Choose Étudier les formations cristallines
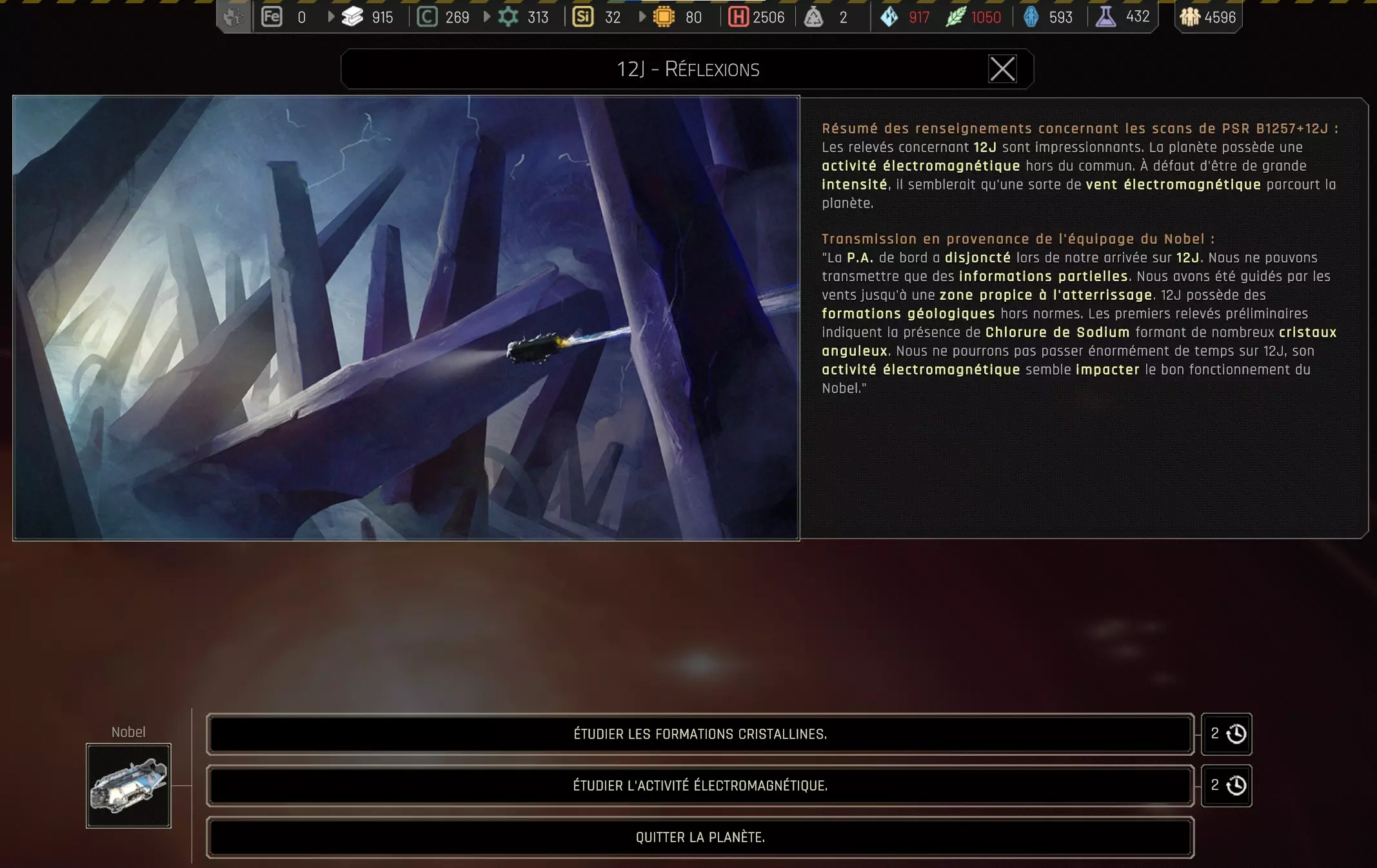The height and width of the screenshot is (868, 1377). coord(700,734)
